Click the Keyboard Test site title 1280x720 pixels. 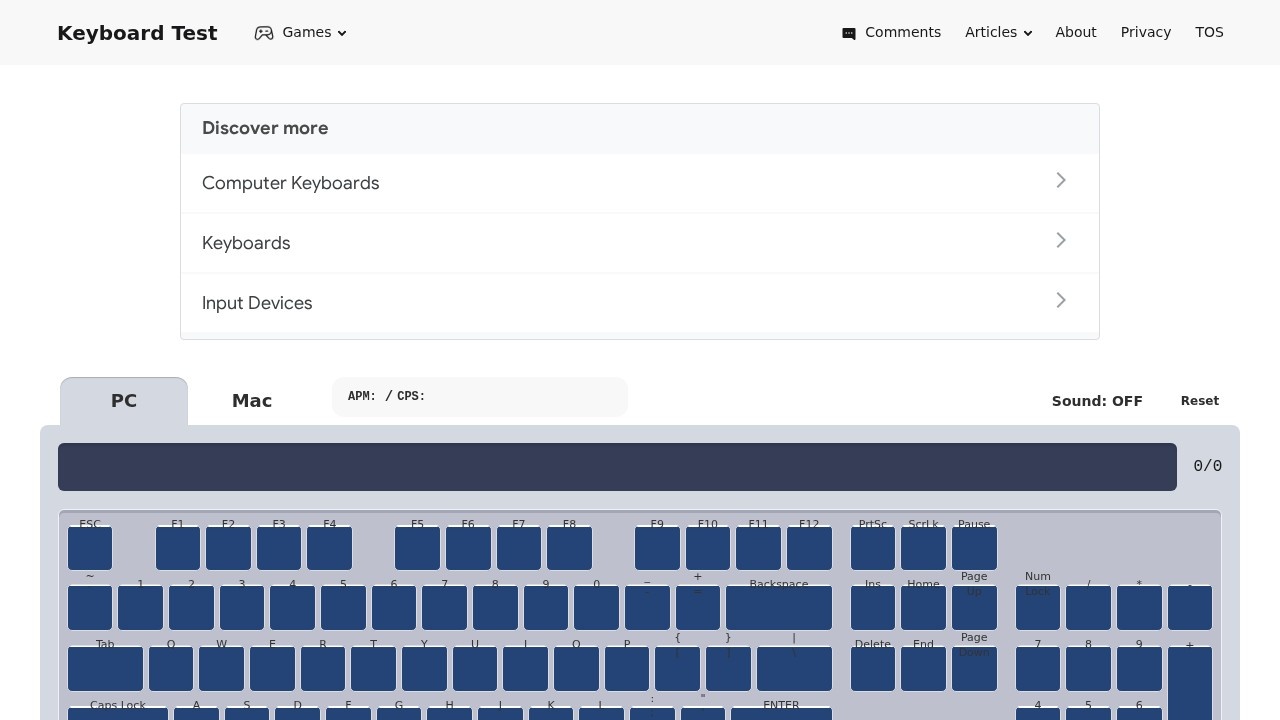click(137, 33)
